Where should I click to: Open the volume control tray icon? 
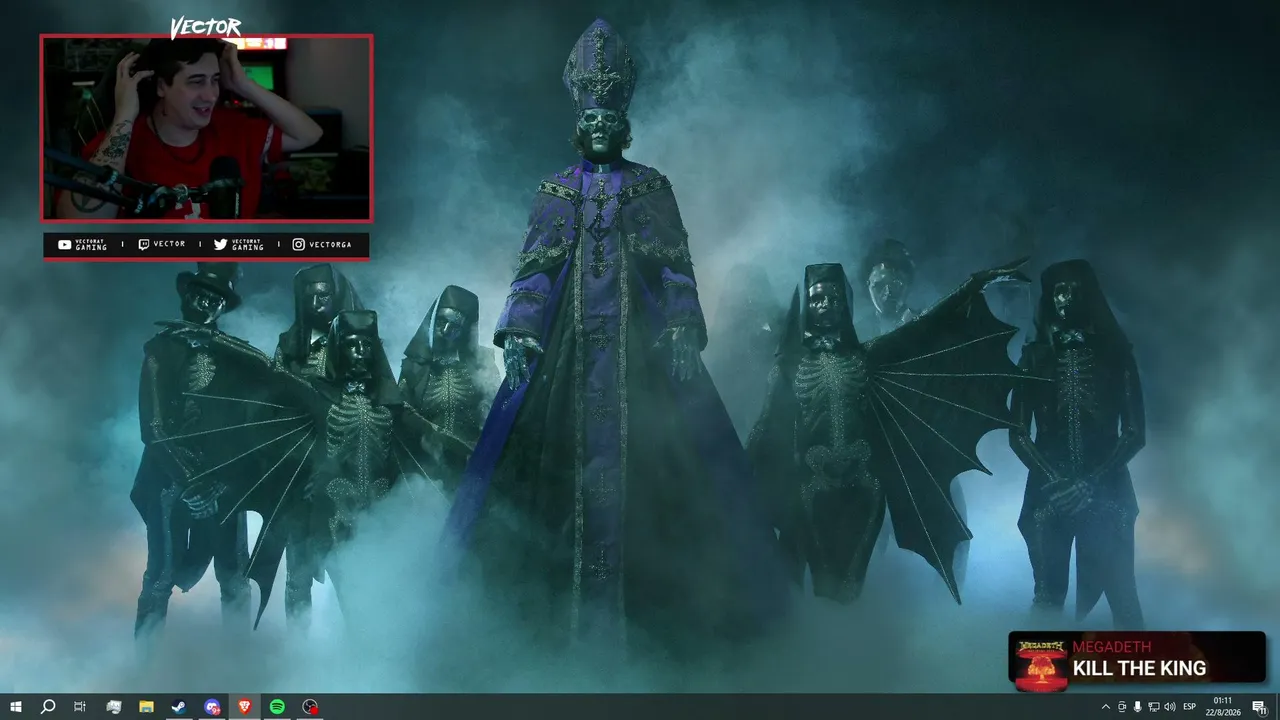click(1169, 707)
